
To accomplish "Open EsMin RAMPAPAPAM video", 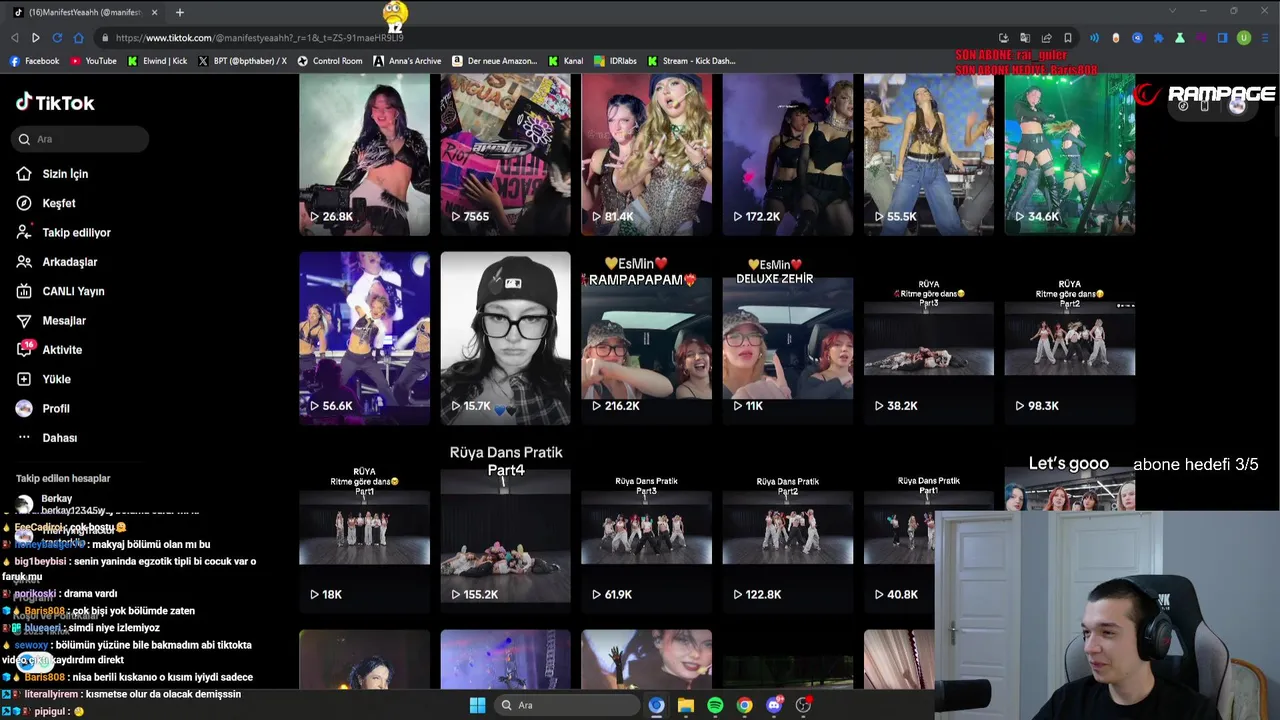I will [x=646, y=338].
